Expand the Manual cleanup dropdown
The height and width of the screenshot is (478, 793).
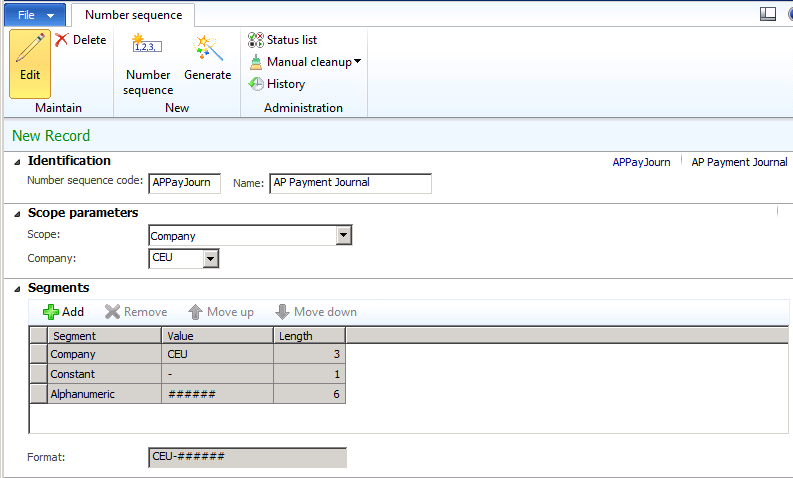(357, 62)
